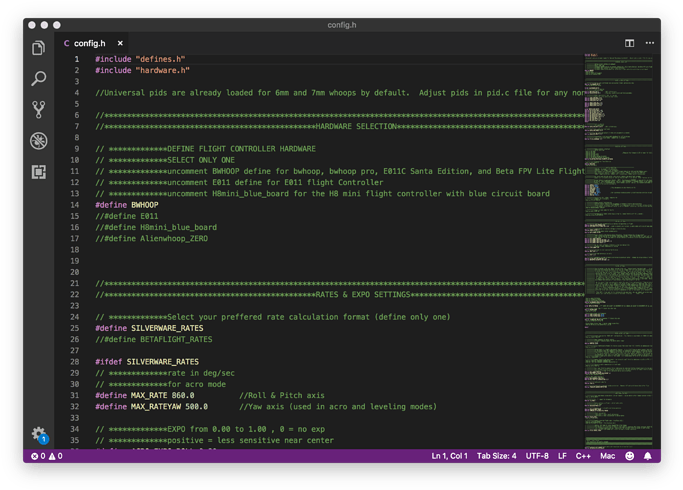Open the Search view in sidebar
The image size is (683, 490).
pyautogui.click(x=39, y=78)
